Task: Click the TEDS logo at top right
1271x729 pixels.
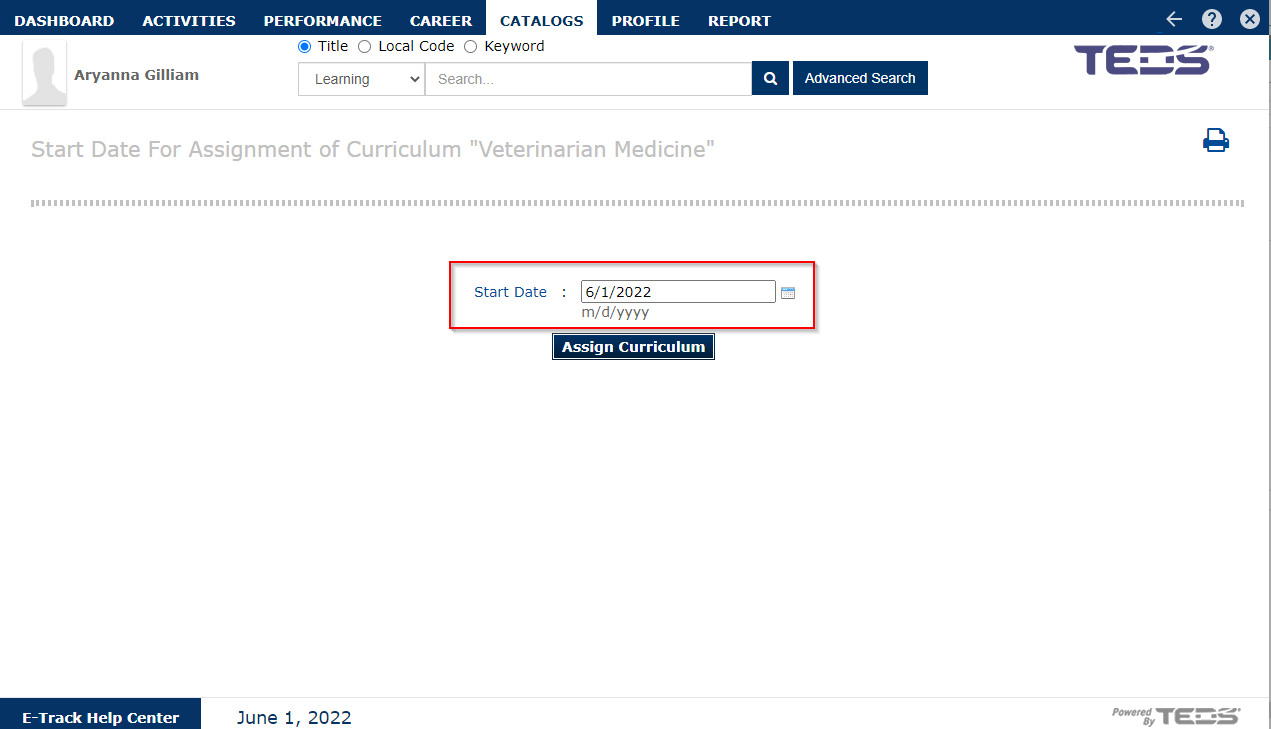Action: click(1144, 60)
